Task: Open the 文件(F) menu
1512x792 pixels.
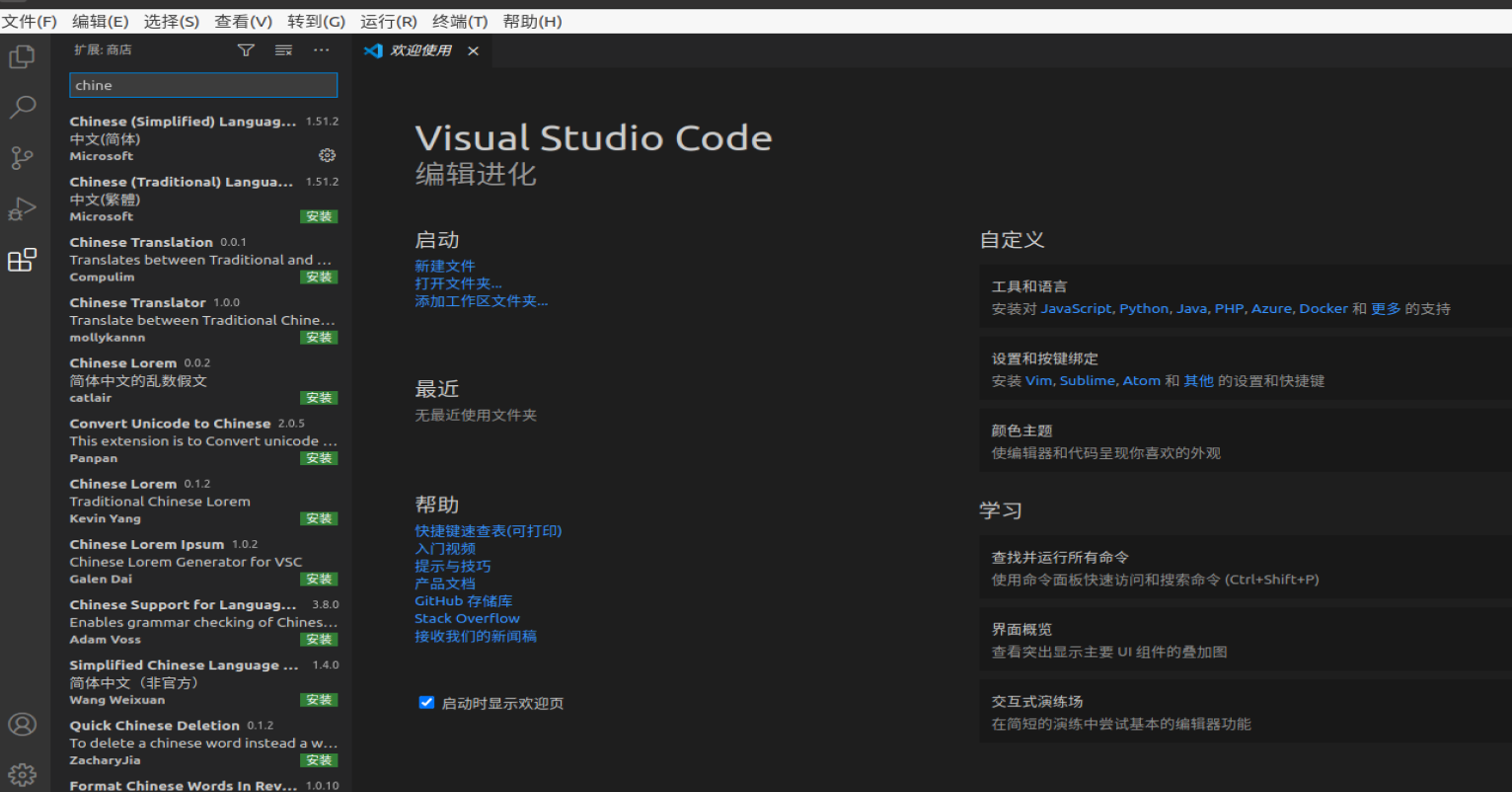Action: (30, 21)
